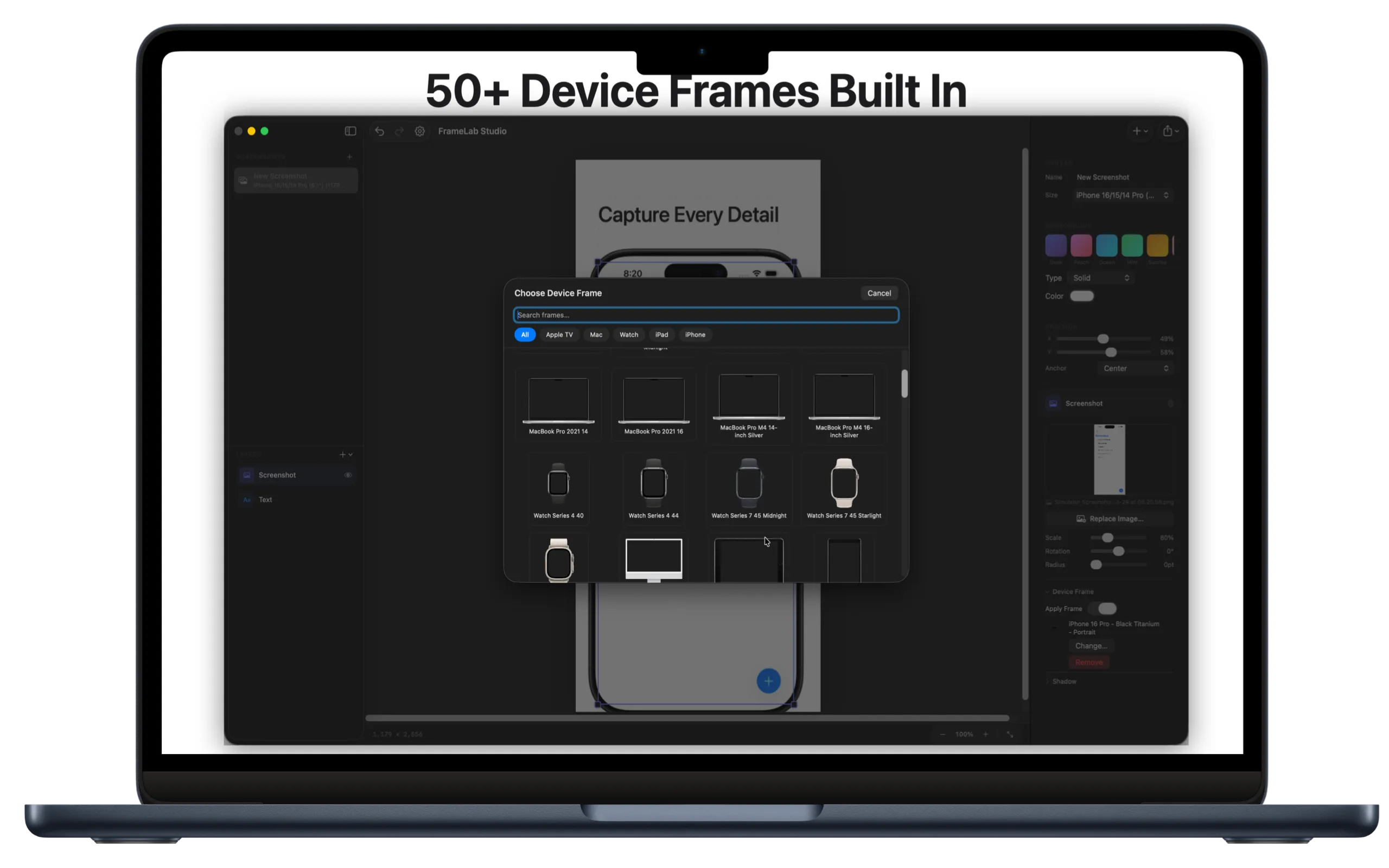The width and height of the screenshot is (1389, 868).
Task: Click the plus icon in the Layers panel
Action: (x=343, y=454)
